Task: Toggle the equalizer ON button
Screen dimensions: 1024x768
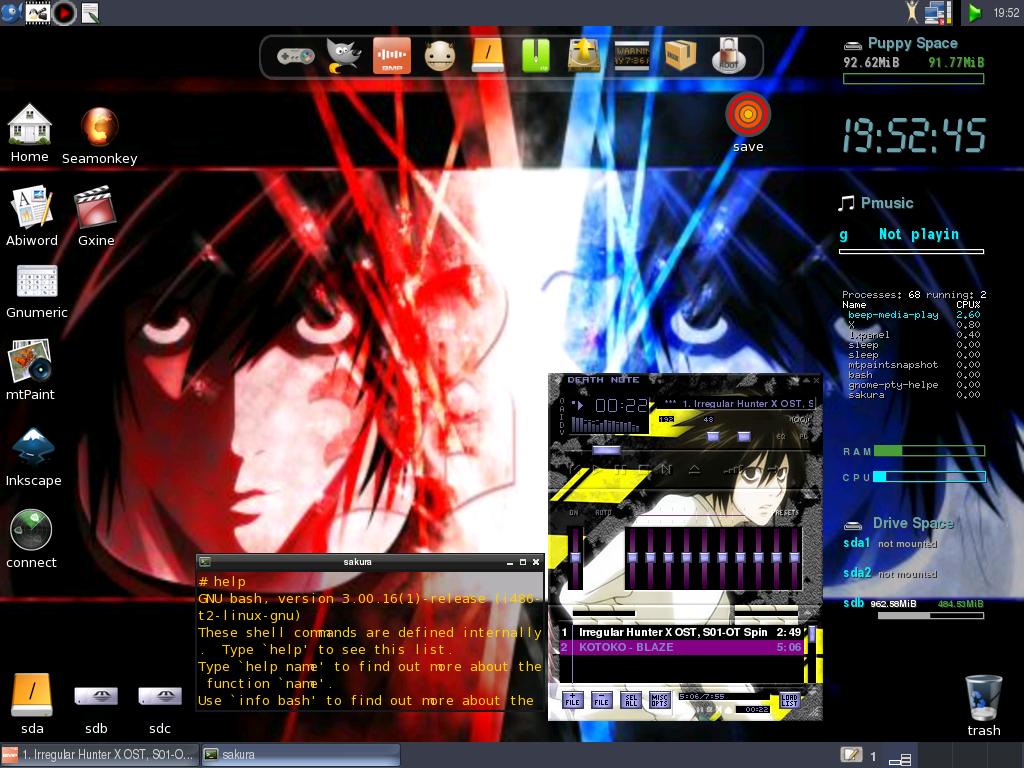Action: coord(573,513)
